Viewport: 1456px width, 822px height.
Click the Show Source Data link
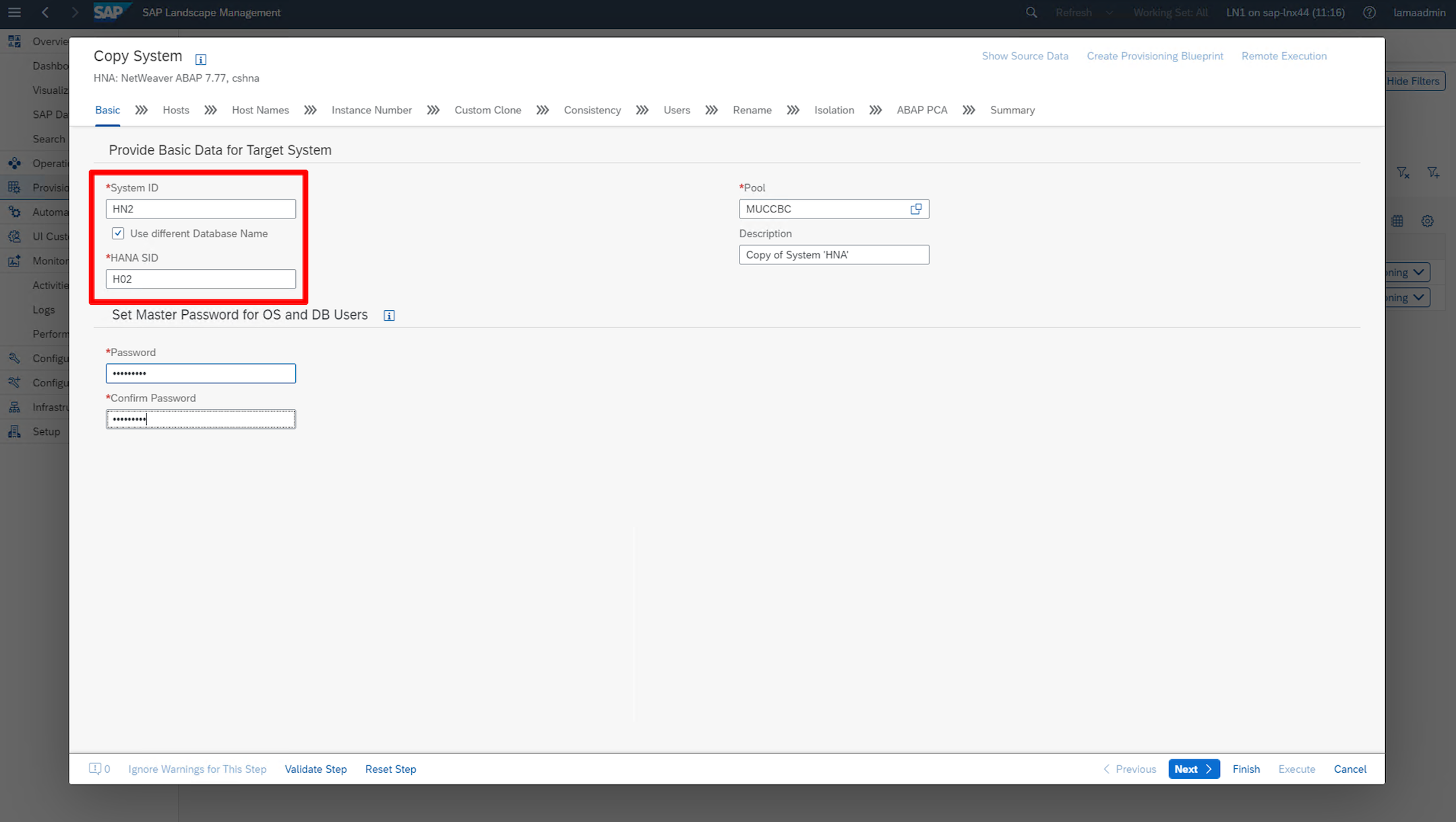tap(1024, 56)
